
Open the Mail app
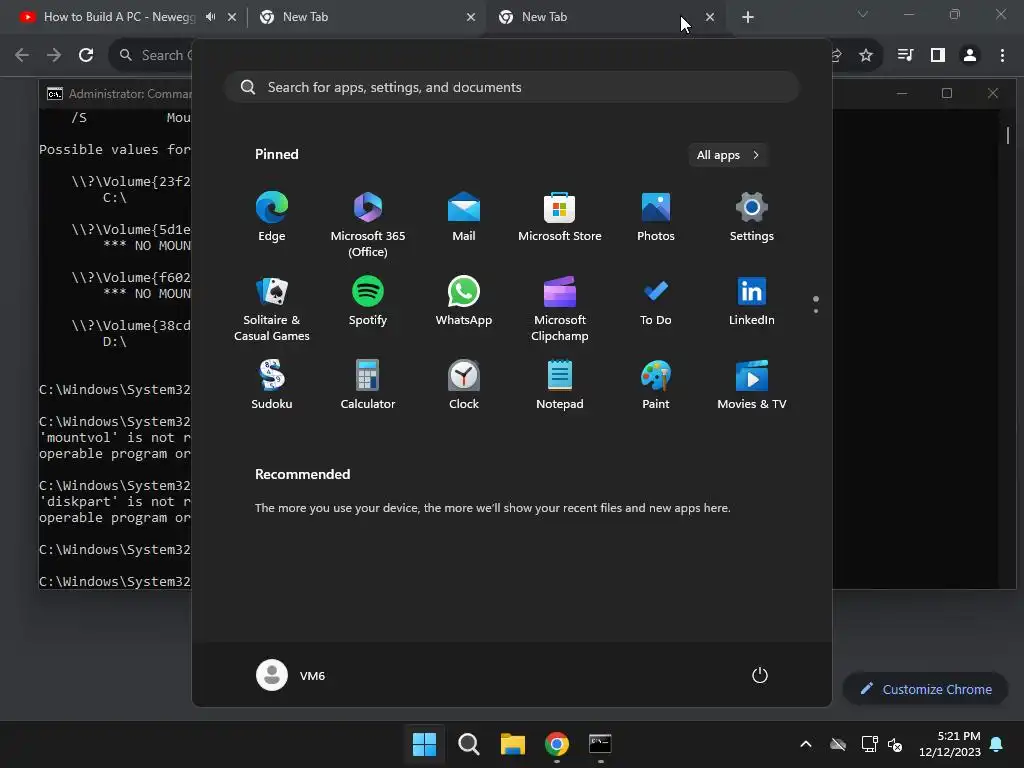tap(464, 217)
